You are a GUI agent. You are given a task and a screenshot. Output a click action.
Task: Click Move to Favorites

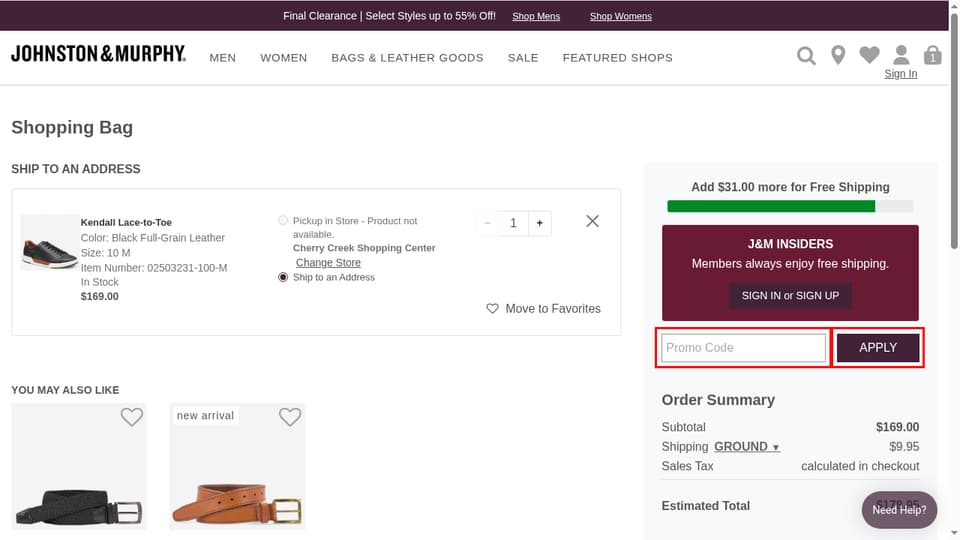[x=543, y=309]
